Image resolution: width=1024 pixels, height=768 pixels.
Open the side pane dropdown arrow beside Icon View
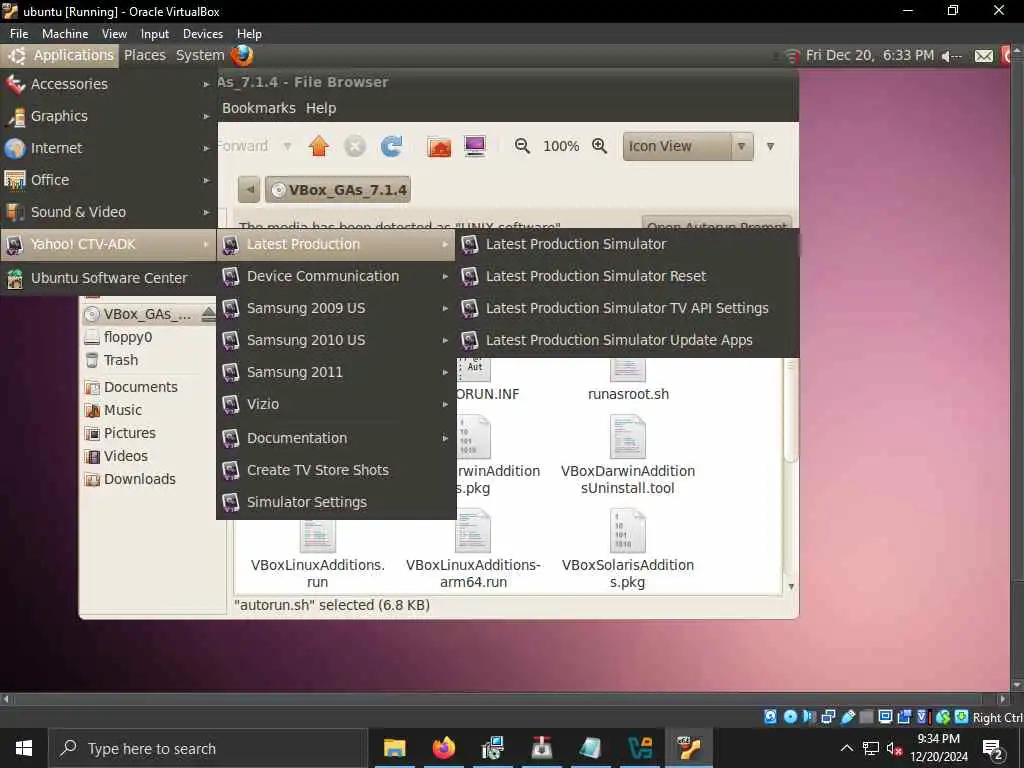pos(771,146)
